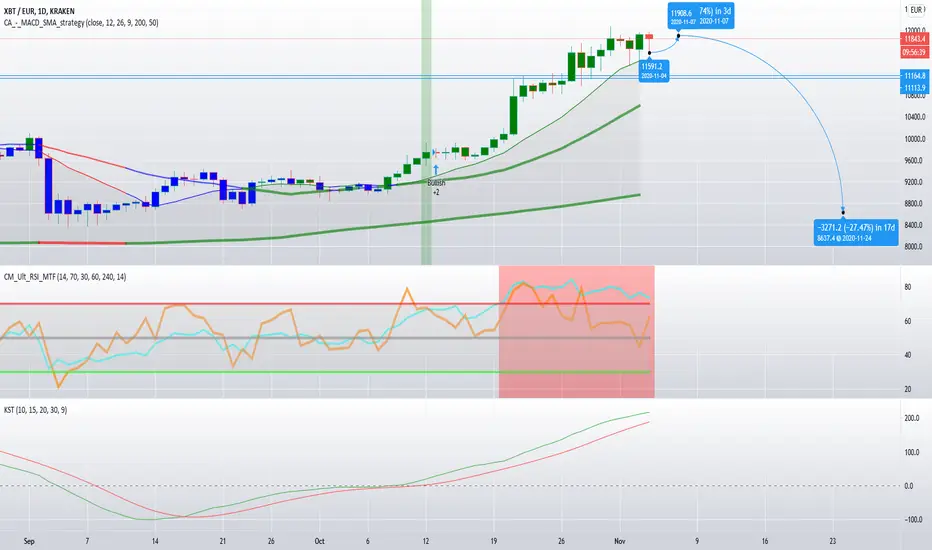Image resolution: width=932 pixels, height=550 pixels.
Task: Select the KST (10, 15, 20, 30, 9) label
Action: click(x=35, y=410)
